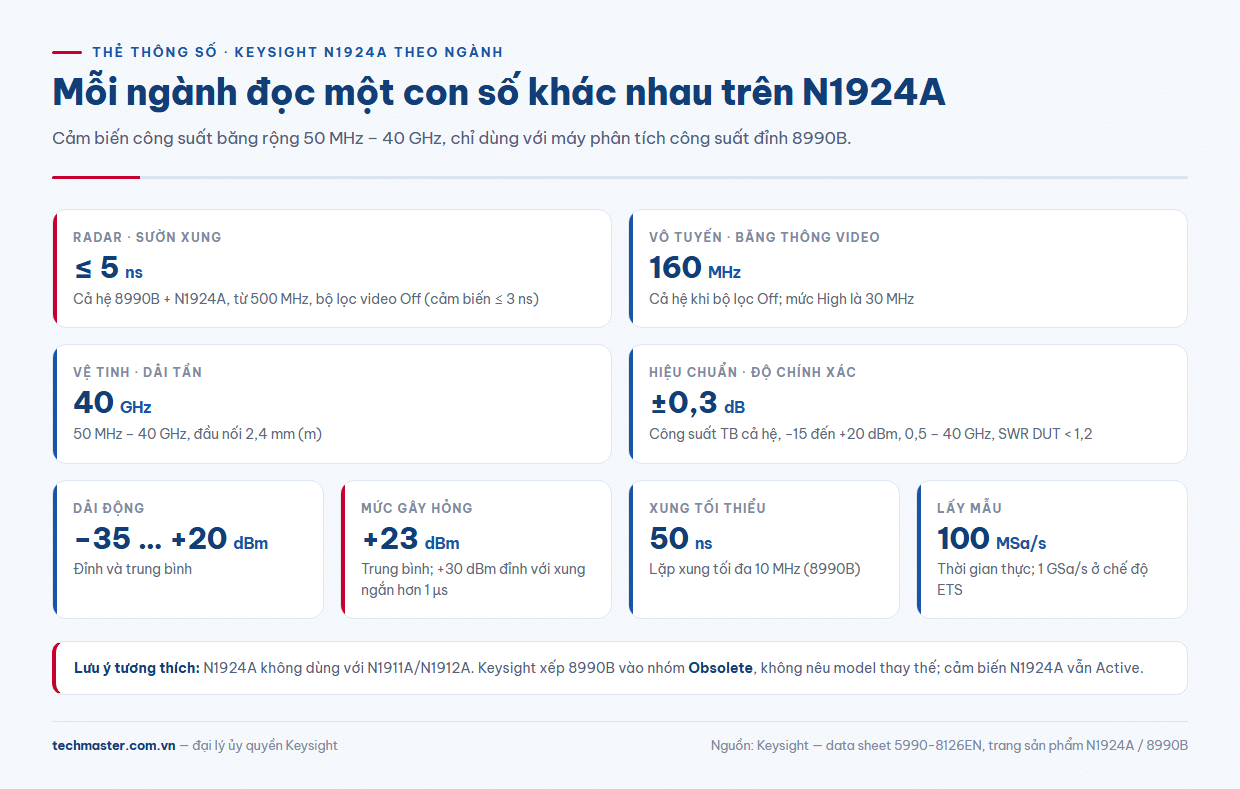Select the text '50 MHz – 40 GHz, đầu nối 2,4 mm (m)'
The image size is (1240, 789).
coord(197,434)
